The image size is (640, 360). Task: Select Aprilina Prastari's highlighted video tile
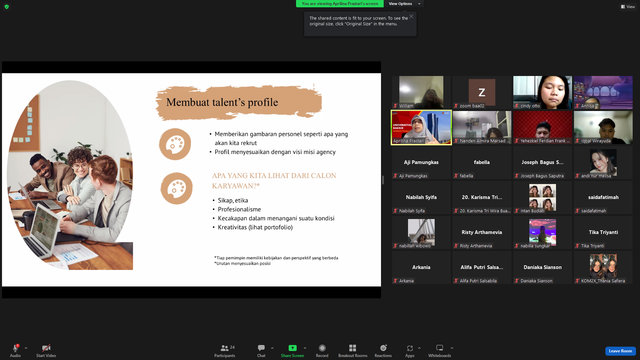coord(421,127)
